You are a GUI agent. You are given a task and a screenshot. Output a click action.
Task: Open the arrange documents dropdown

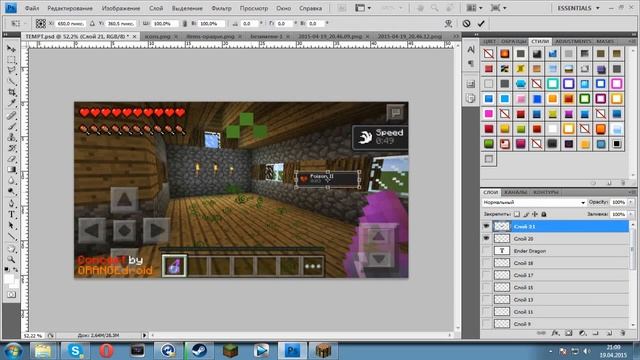[x=475, y=8]
